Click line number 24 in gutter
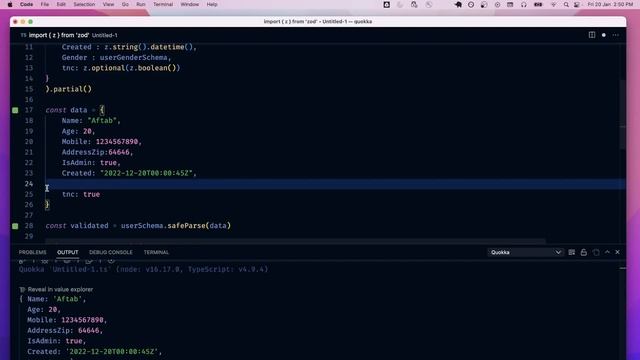This screenshot has width=640, height=360. 29,184
